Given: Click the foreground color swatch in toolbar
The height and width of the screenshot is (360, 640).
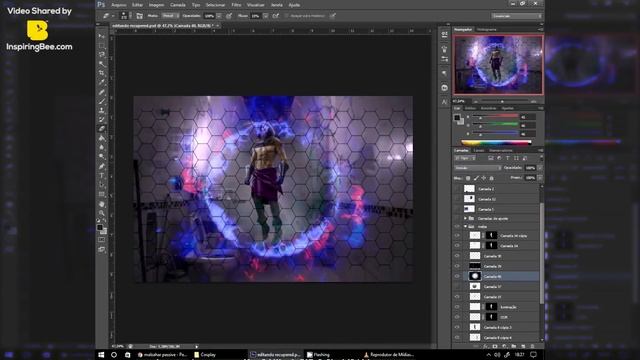Looking at the screenshot, I should point(100,227).
